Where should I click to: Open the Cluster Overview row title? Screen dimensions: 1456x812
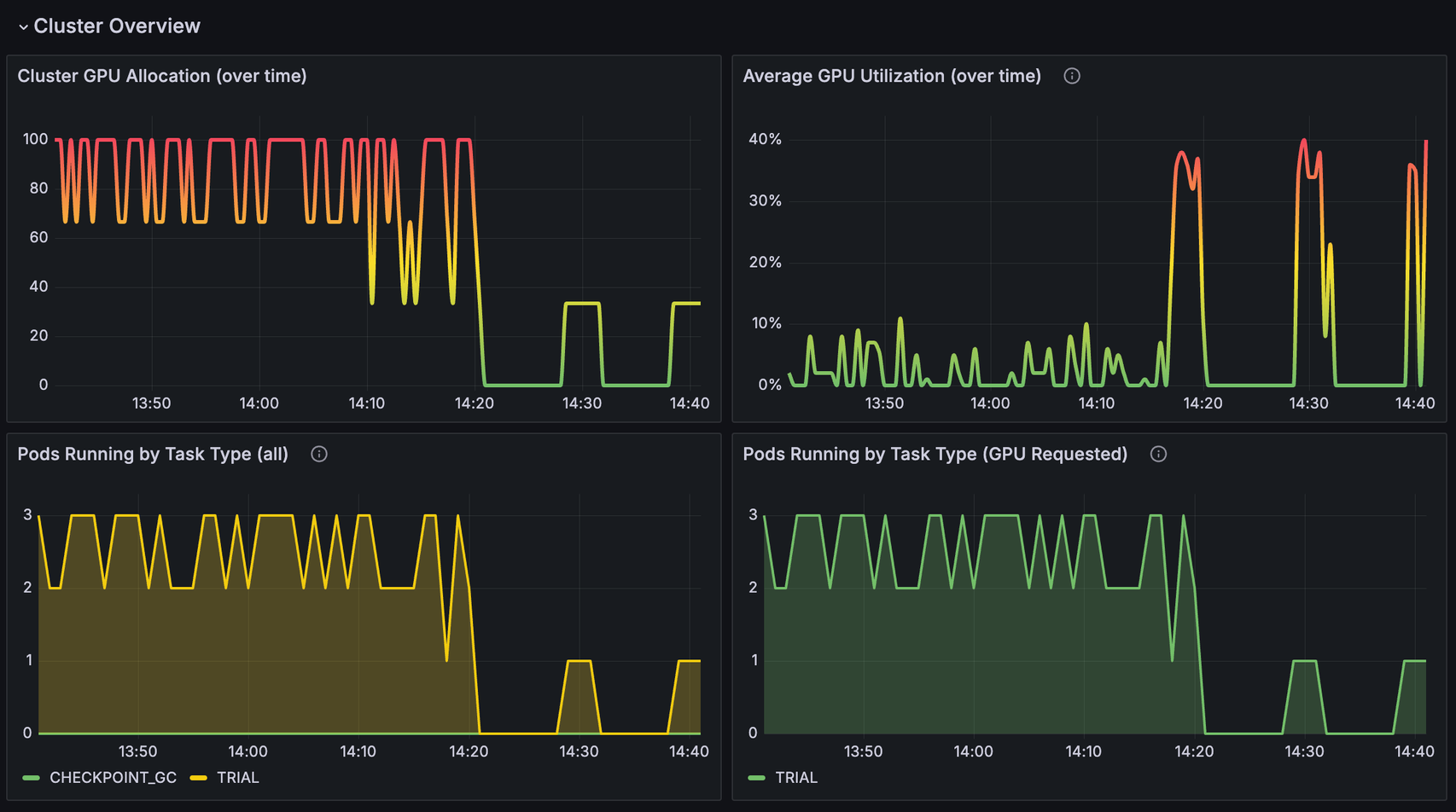click(117, 26)
